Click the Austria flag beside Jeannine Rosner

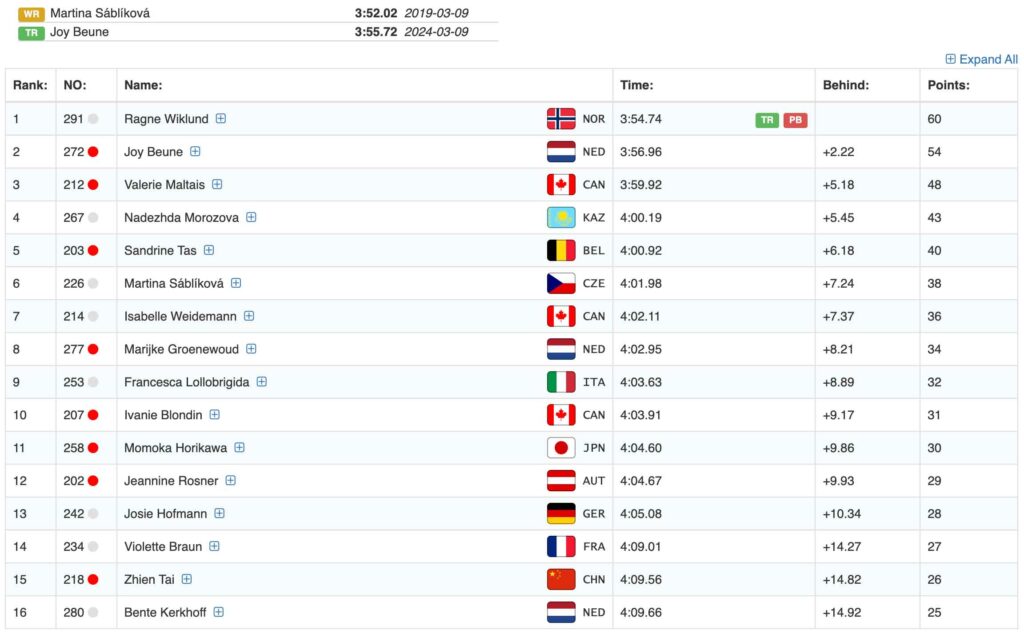561,481
